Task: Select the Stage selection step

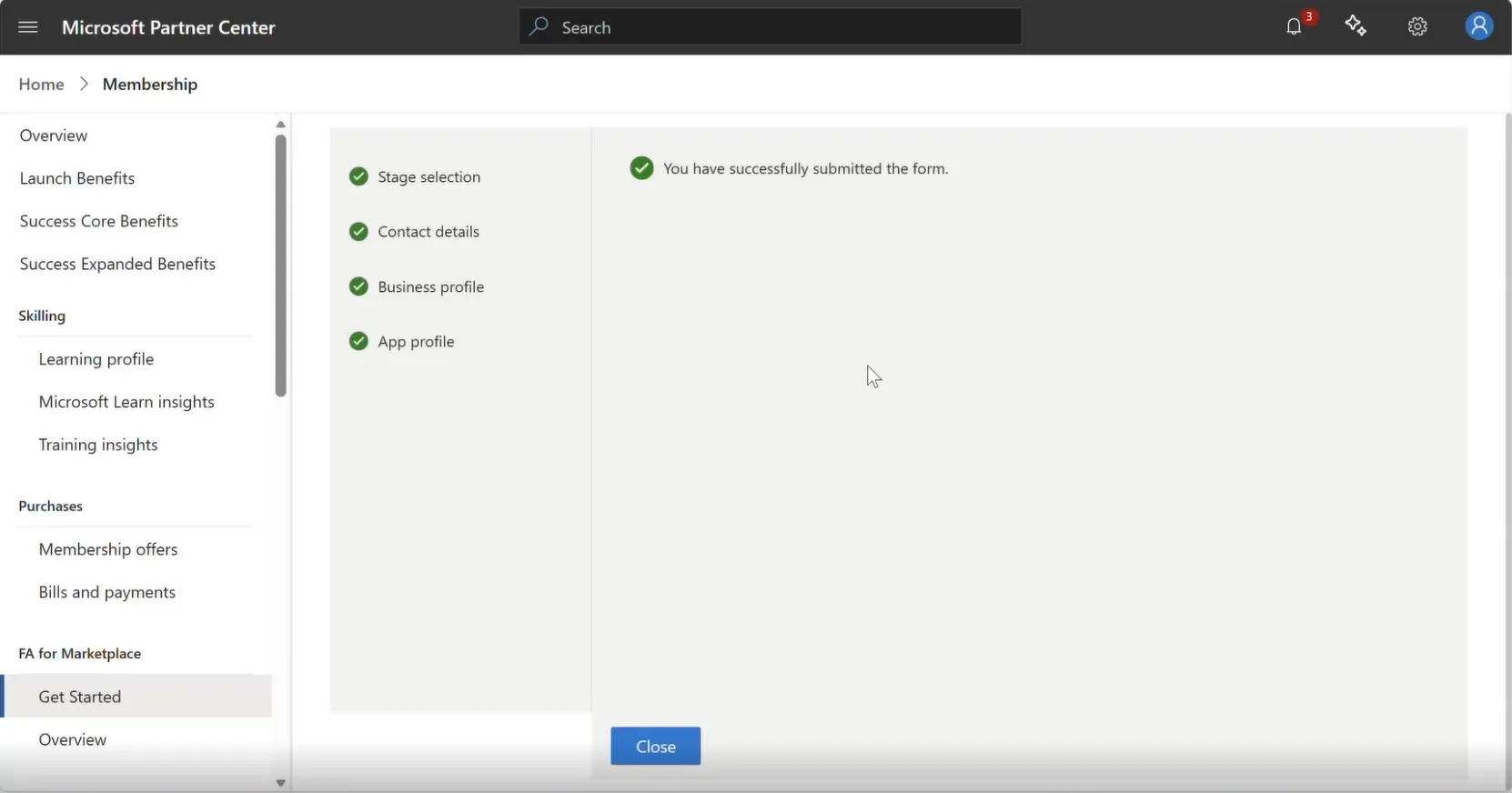Action: point(429,176)
